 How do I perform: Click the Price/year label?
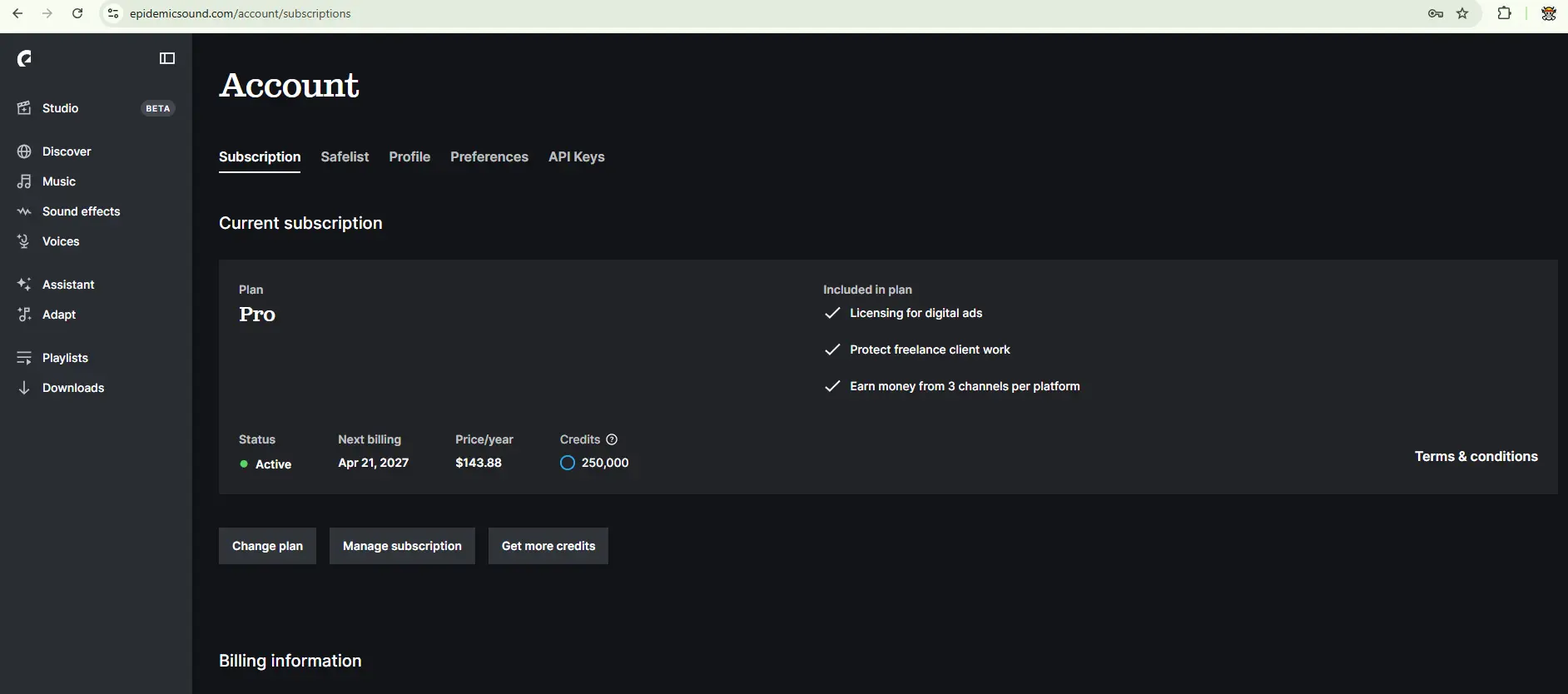click(x=484, y=439)
